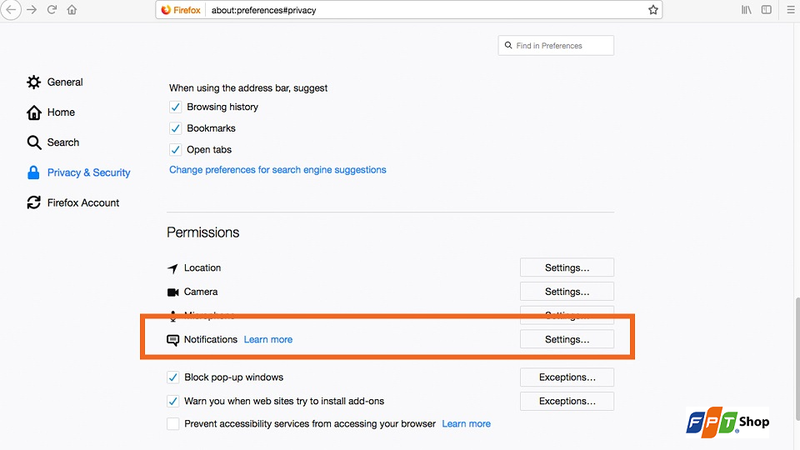
Task: Click the Privacy & Security lock icon
Action: click(x=33, y=172)
